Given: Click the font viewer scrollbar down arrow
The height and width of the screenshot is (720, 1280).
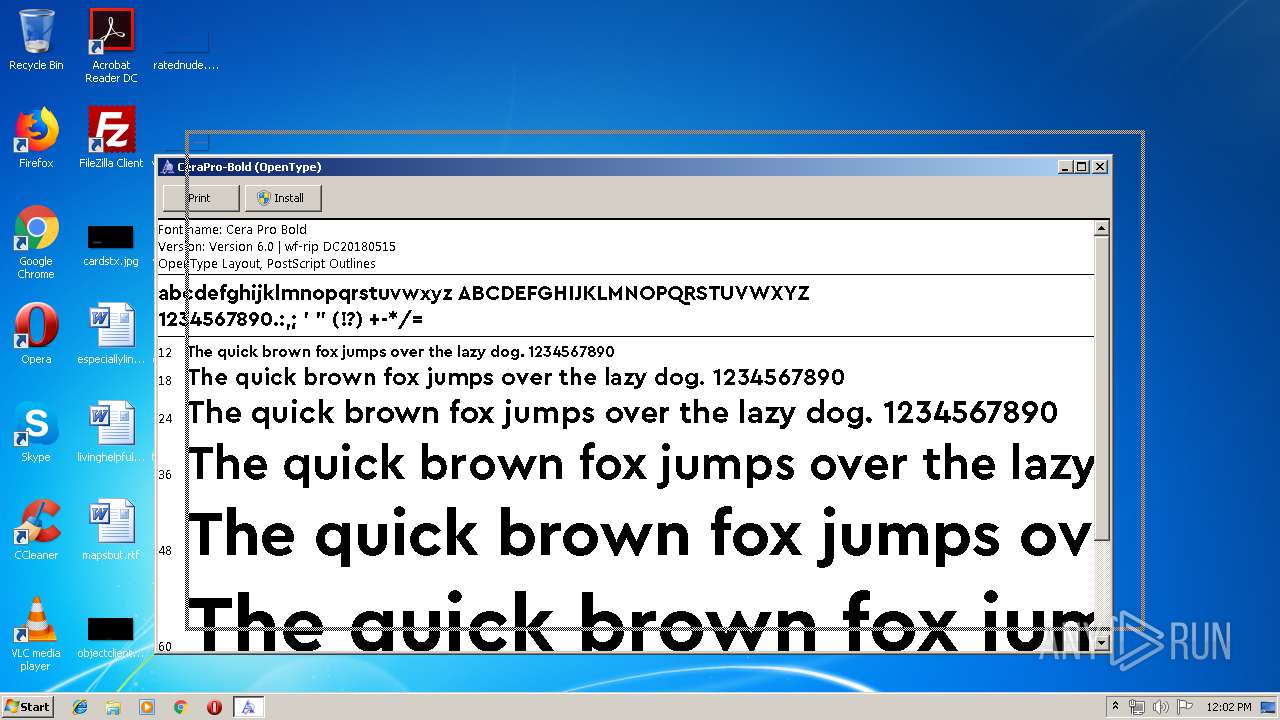Looking at the screenshot, I should point(1101,644).
